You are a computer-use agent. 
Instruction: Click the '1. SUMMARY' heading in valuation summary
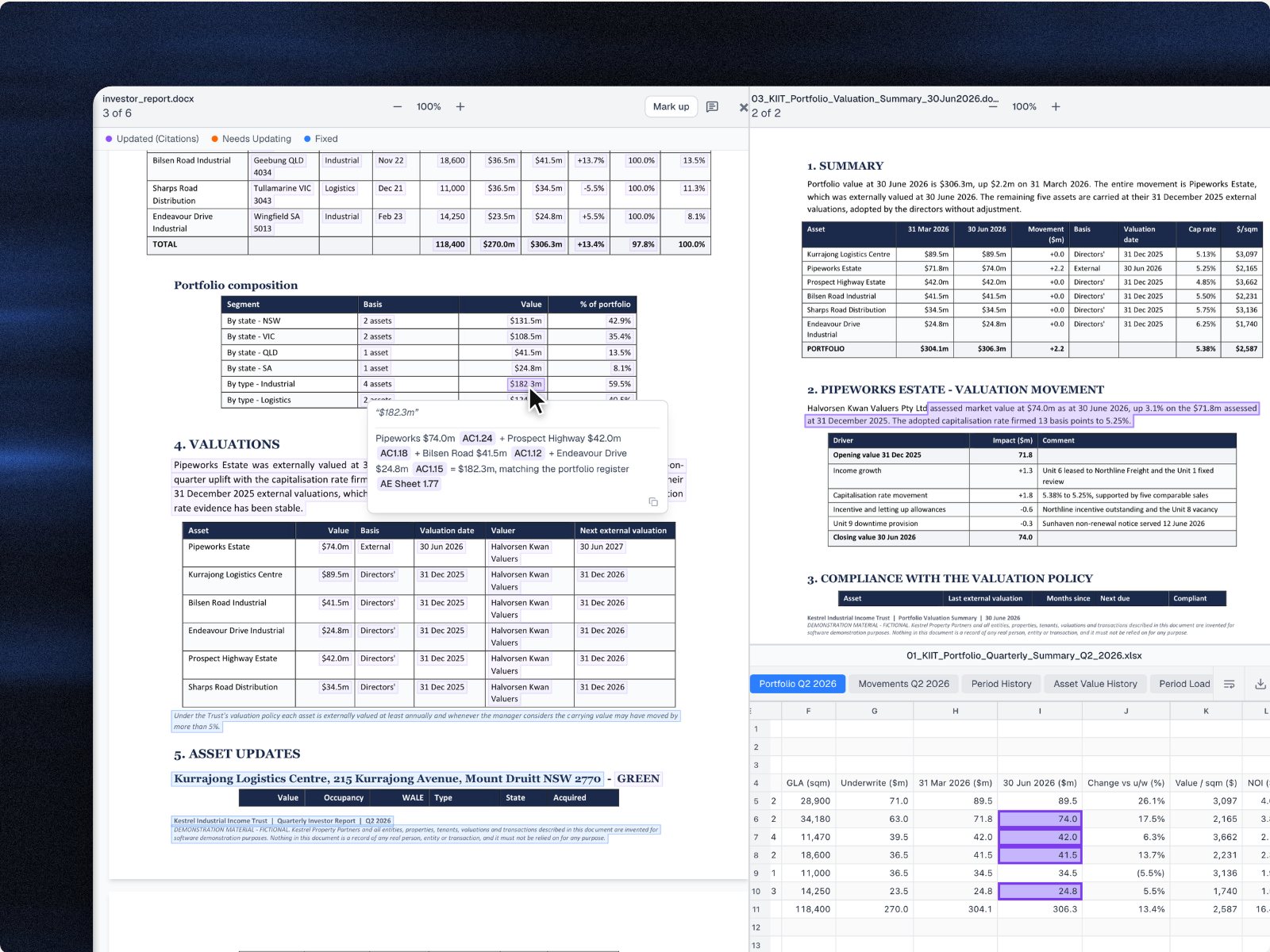point(845,166)
